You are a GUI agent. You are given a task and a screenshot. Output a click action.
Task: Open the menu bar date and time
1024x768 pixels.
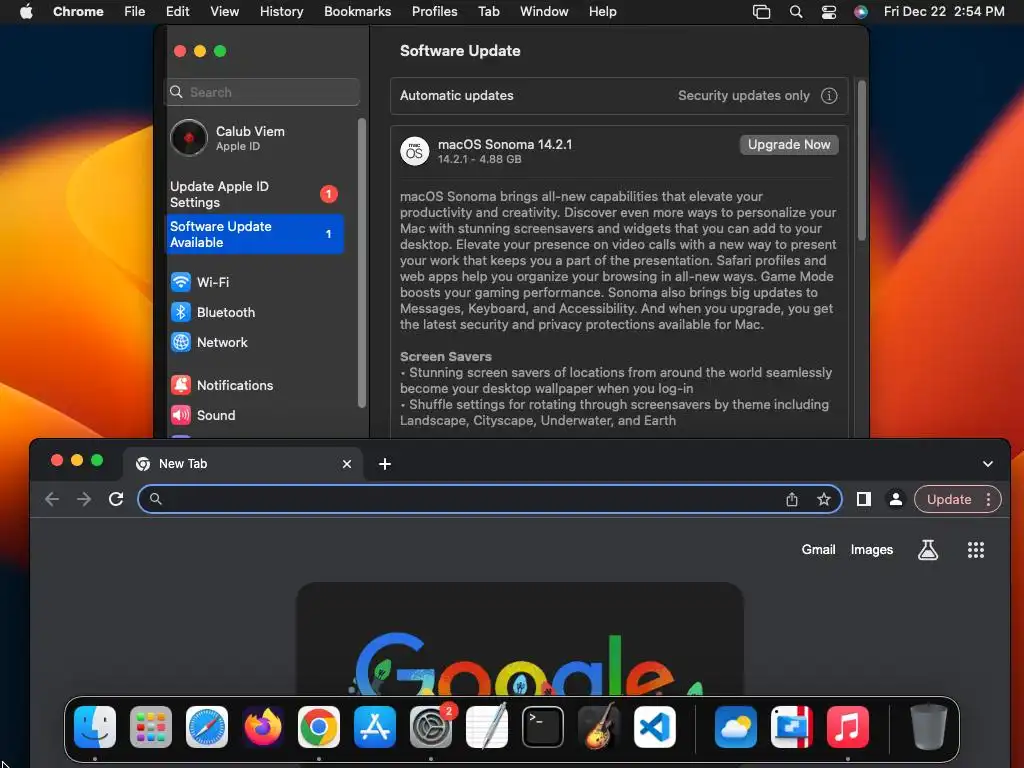[x=944, y=12]
